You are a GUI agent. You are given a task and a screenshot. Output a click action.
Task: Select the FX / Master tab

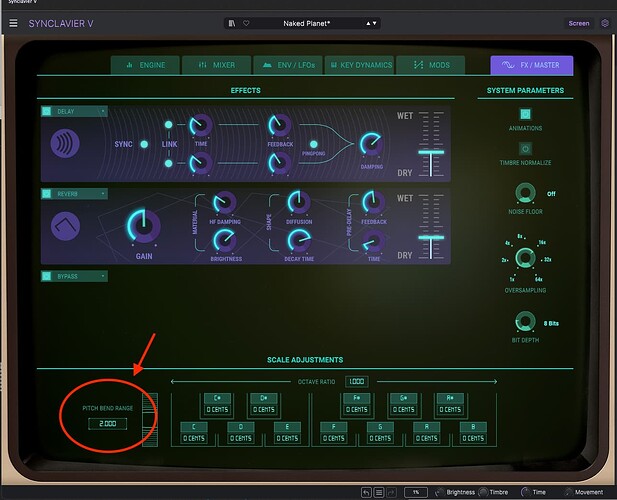[x=532, y=65]
